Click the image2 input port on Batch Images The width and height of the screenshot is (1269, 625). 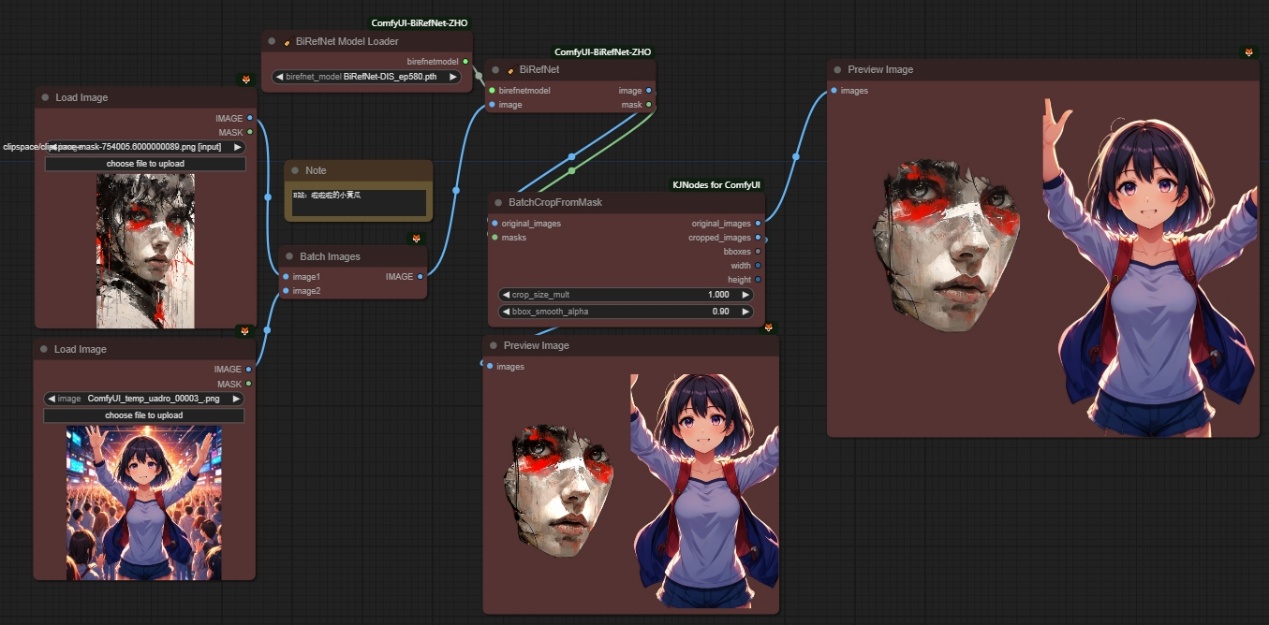(286, 291)
